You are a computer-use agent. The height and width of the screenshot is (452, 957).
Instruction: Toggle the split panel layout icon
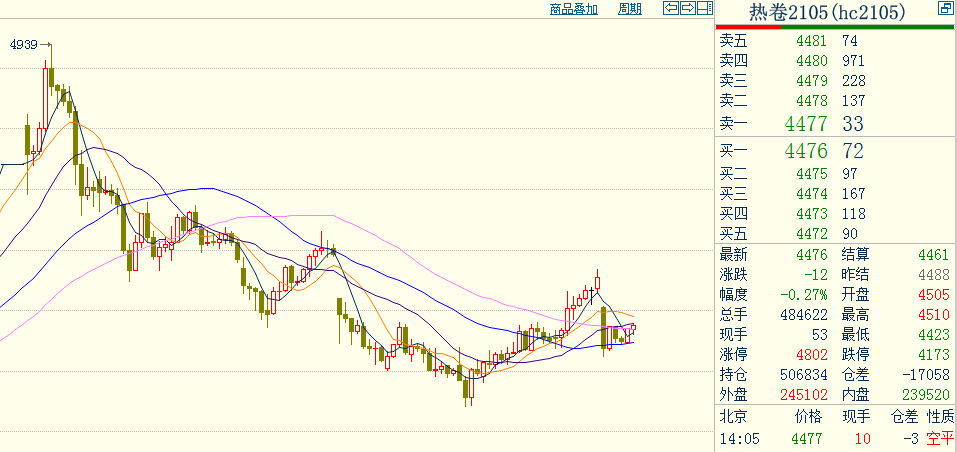(705, 9)
